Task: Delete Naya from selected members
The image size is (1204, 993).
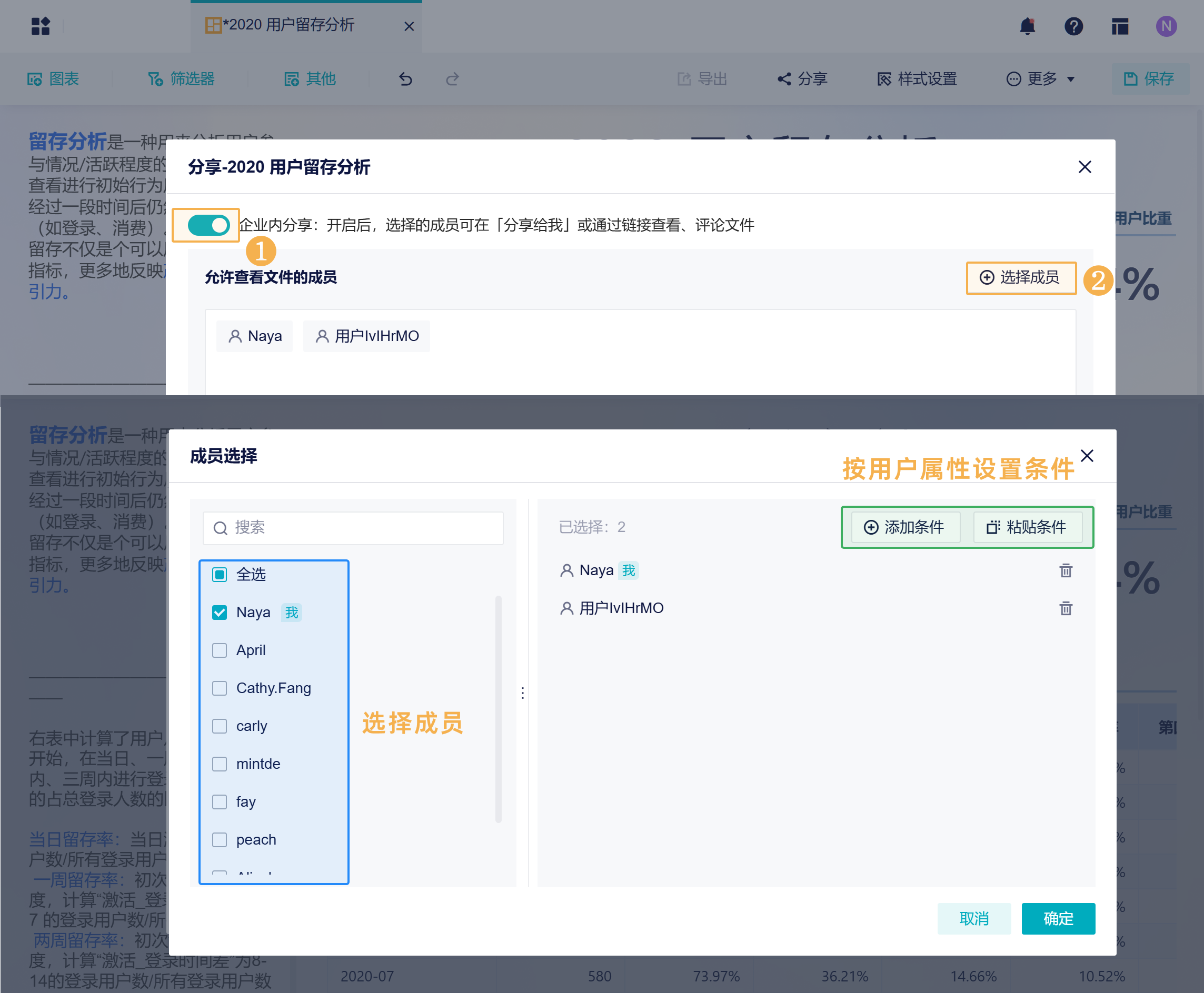Action: (1065, 570)
